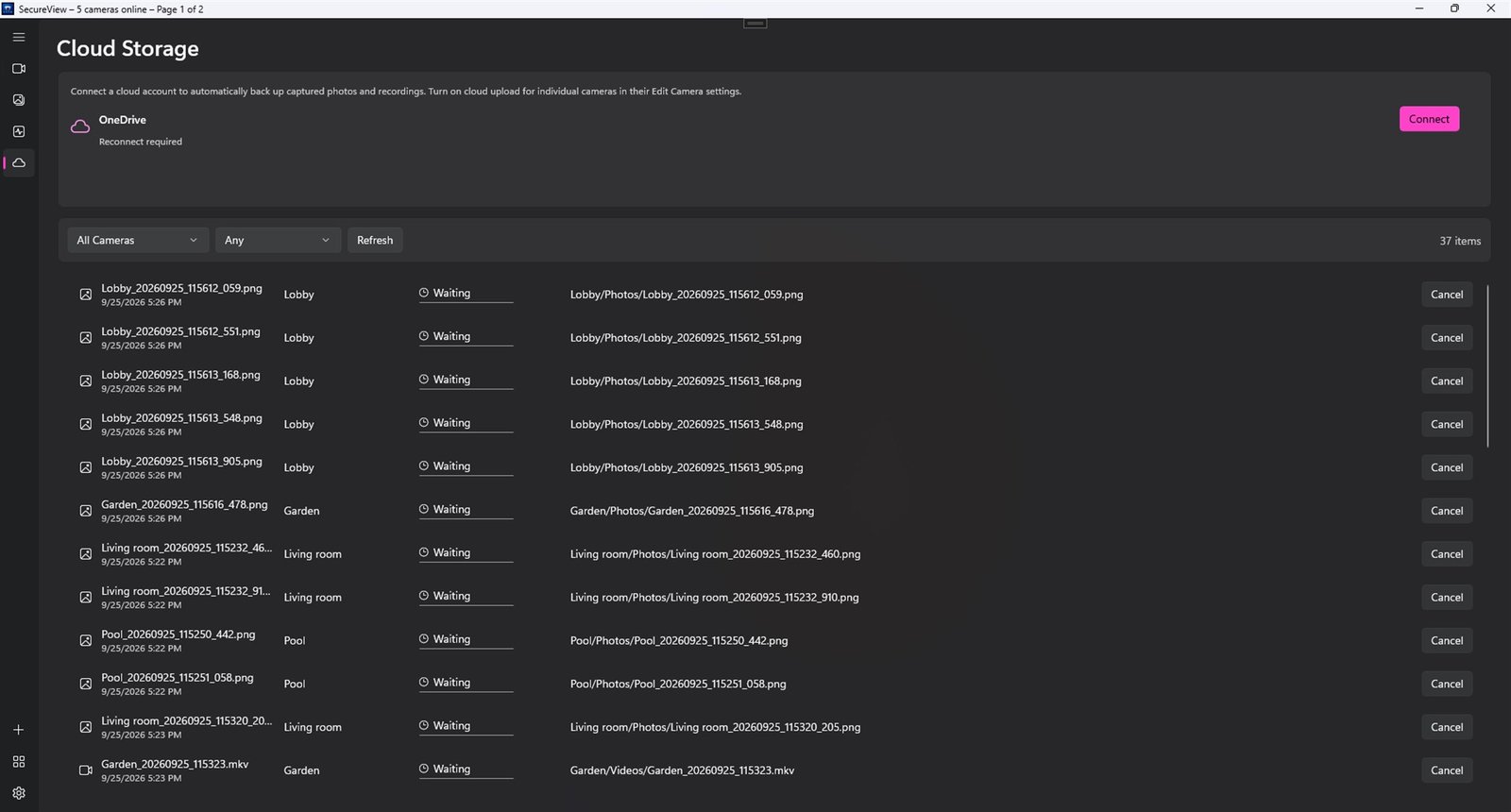Open the hamburger navigation menu
Viewport: 1511px width, 812px height.
tap(19, 37)
